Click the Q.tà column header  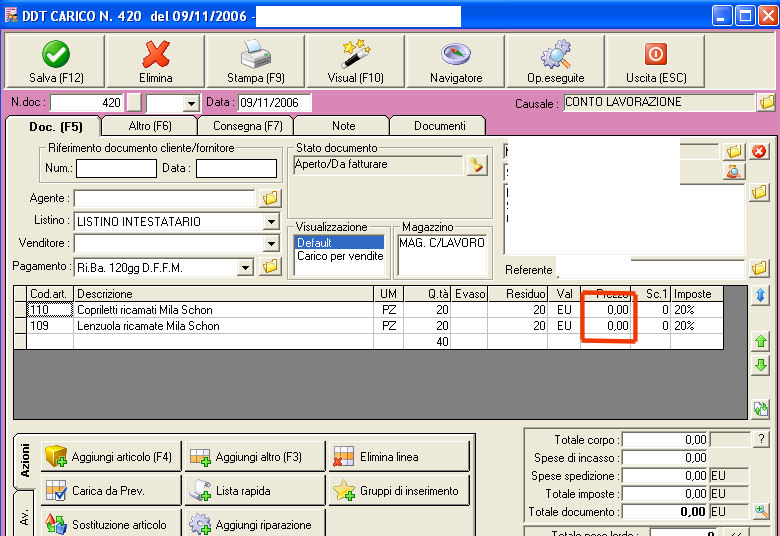pyautogui.click(x=427, y=294)
